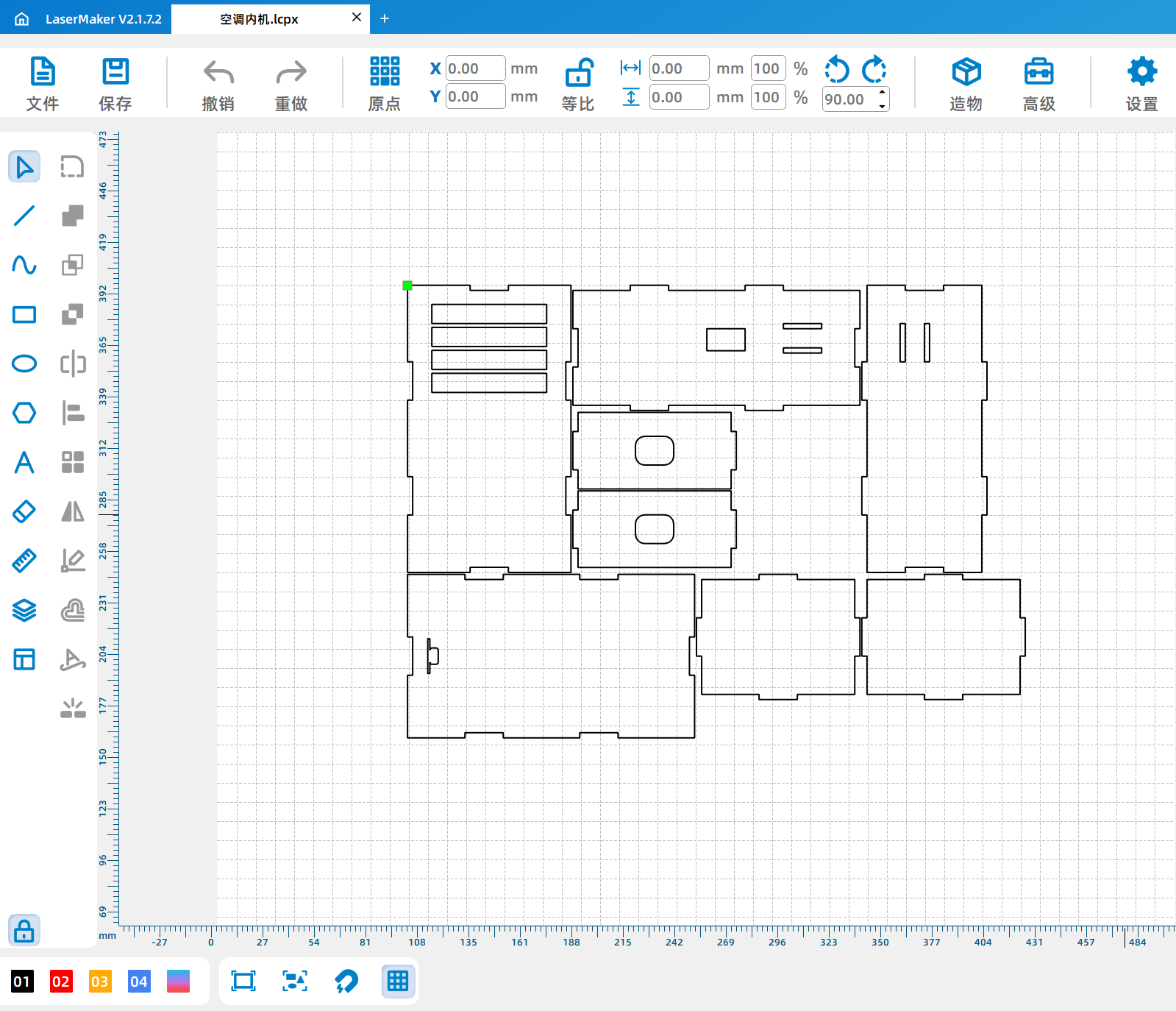Open the 原点 (Origin) grid selector
Viewport: 1176px width, 1011px height.
[385, 71]
